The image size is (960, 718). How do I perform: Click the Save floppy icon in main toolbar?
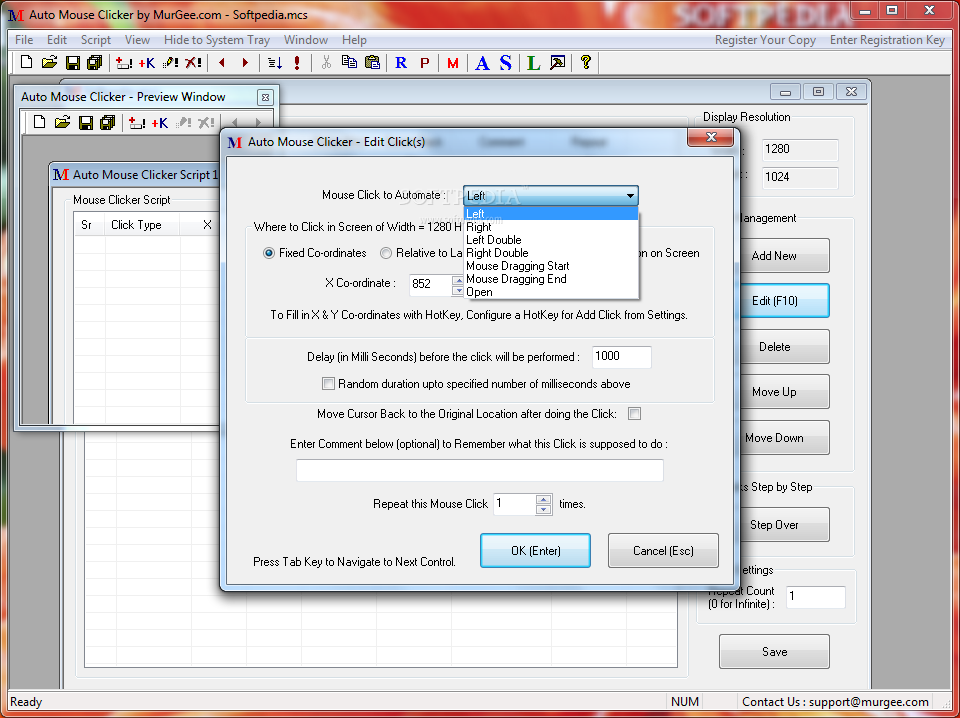coord(72,62)
